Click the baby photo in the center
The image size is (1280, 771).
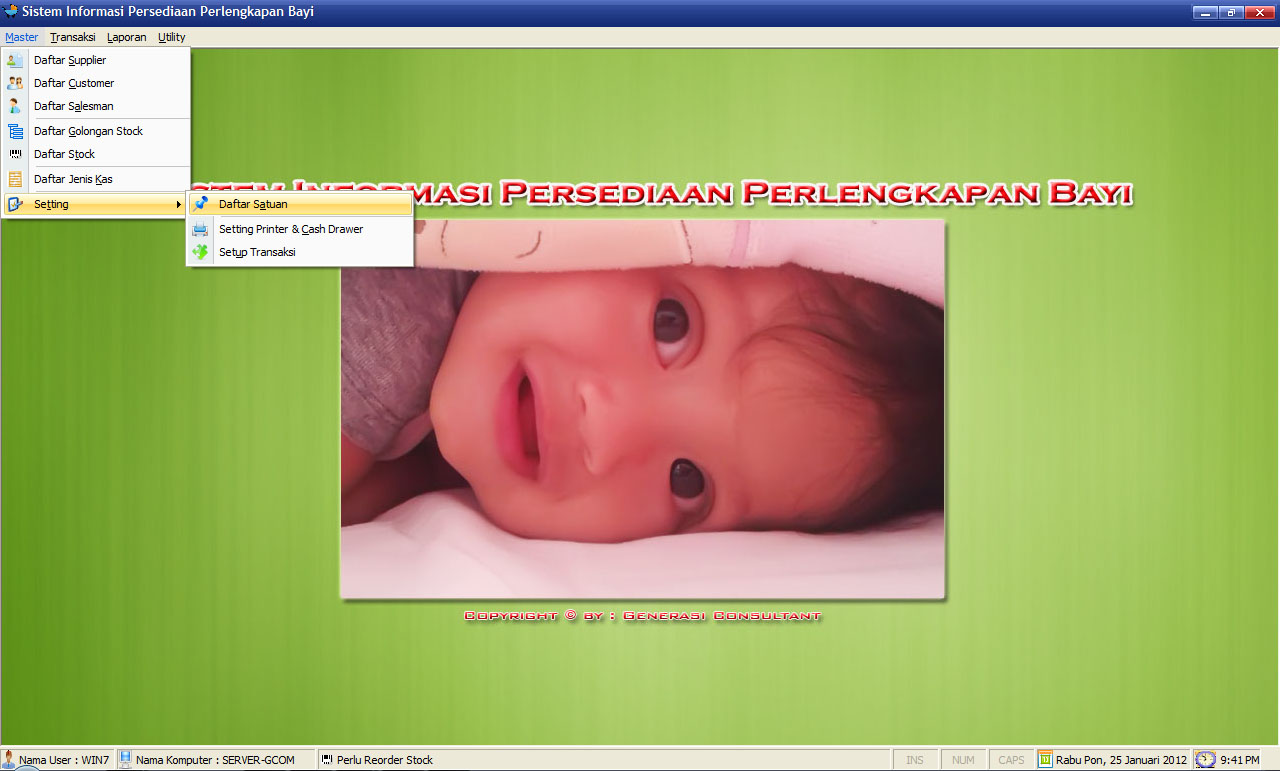[x=642, y=410]
